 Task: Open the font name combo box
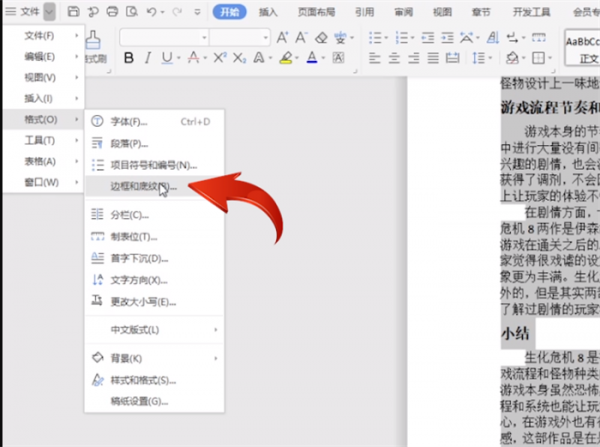(164, 38)
